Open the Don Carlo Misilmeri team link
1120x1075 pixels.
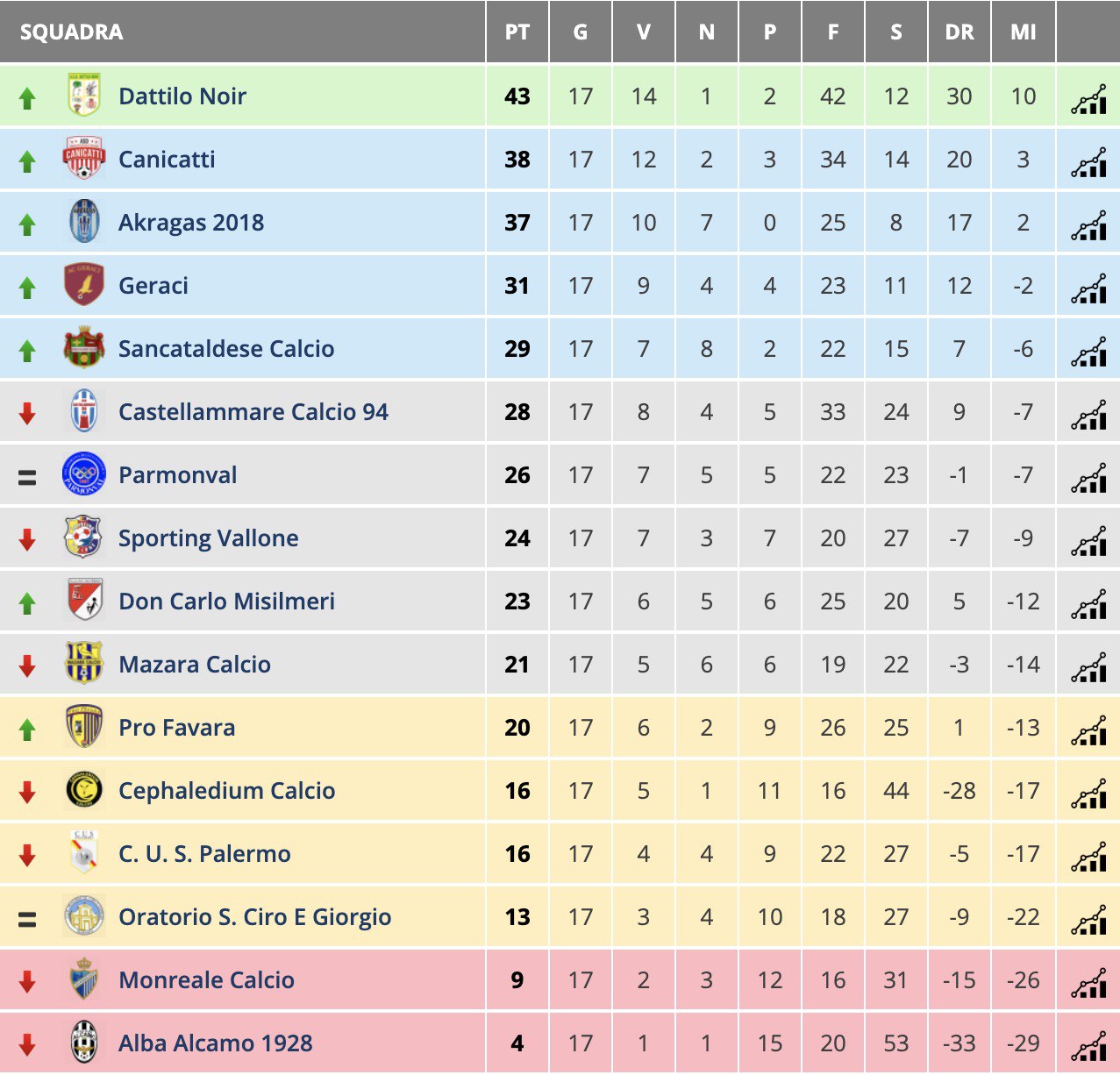(226, 601)
